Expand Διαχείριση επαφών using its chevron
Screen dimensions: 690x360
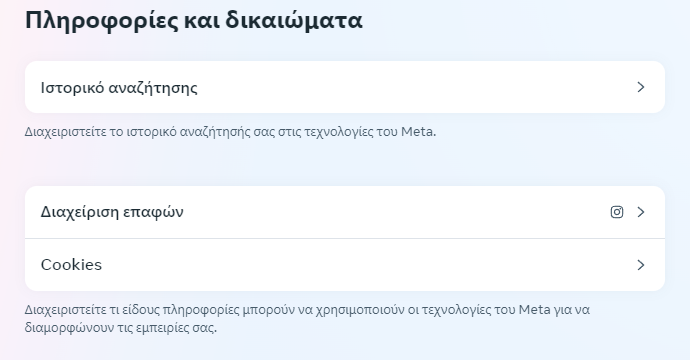click(641, 212)
